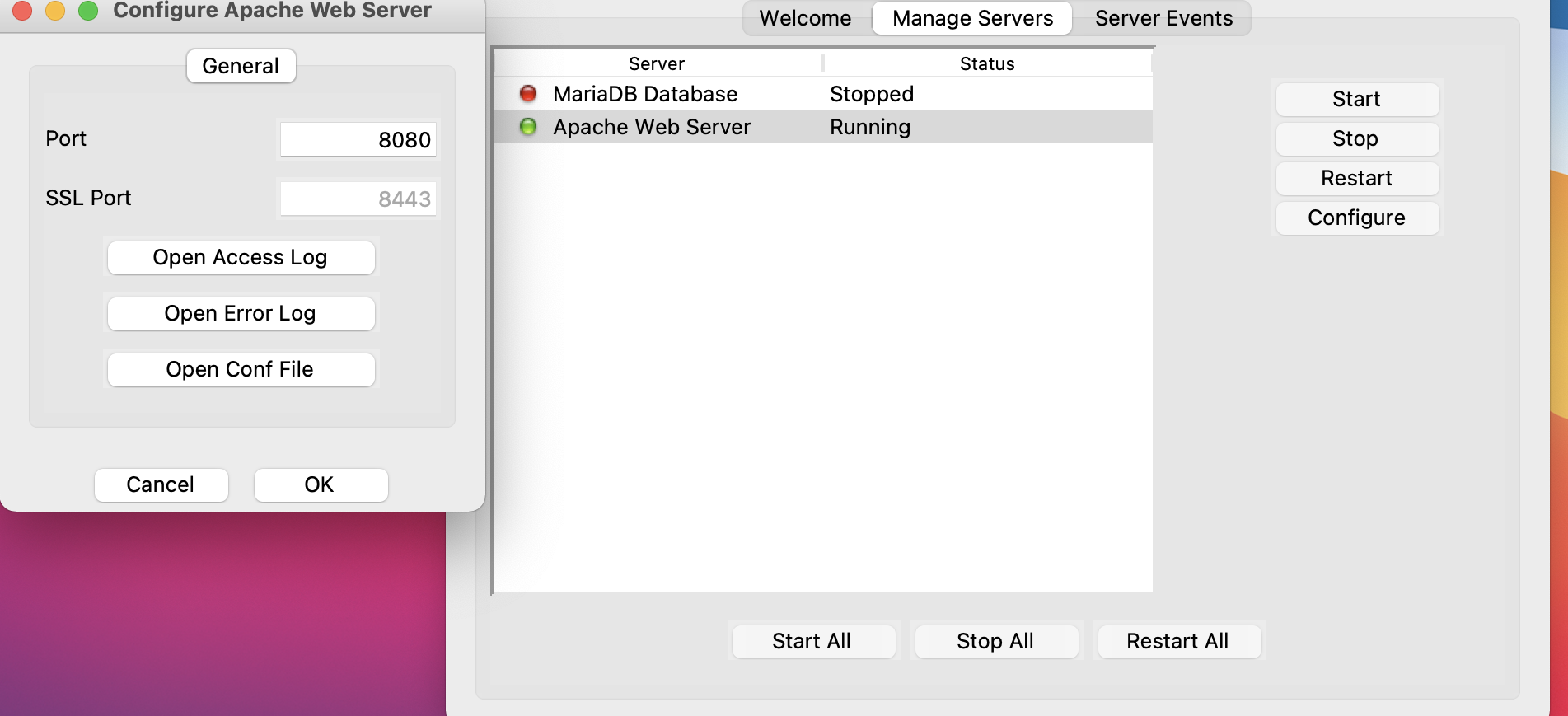This screenshot has height=716, width=1568.
Task: Start All servers
Action: [812, 641]
